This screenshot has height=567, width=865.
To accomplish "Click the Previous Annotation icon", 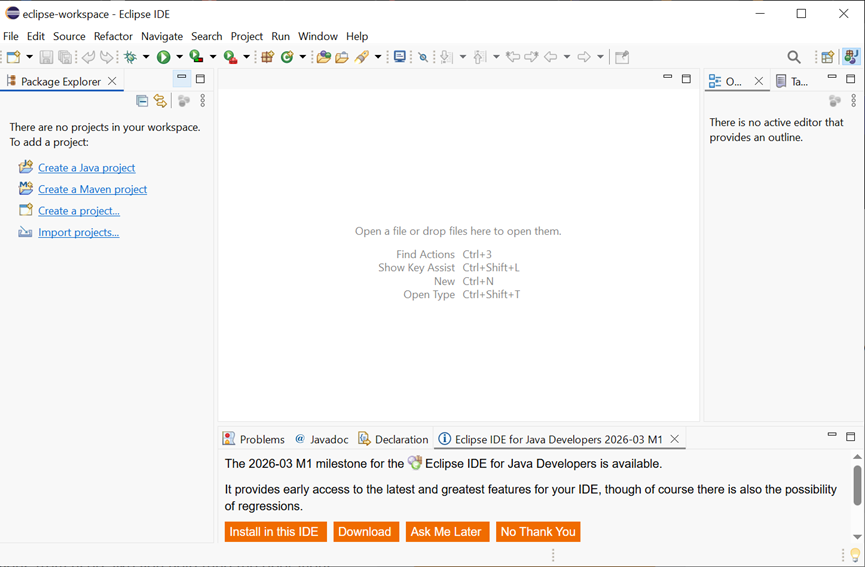I will coord(479,57).
